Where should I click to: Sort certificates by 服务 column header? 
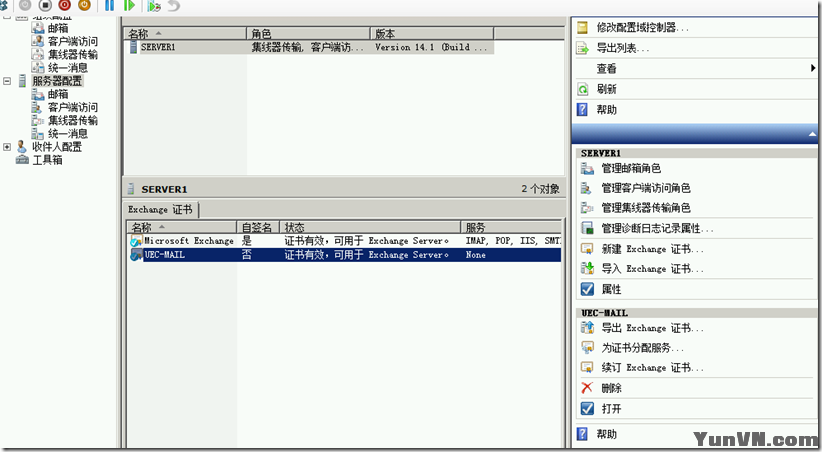511,227
